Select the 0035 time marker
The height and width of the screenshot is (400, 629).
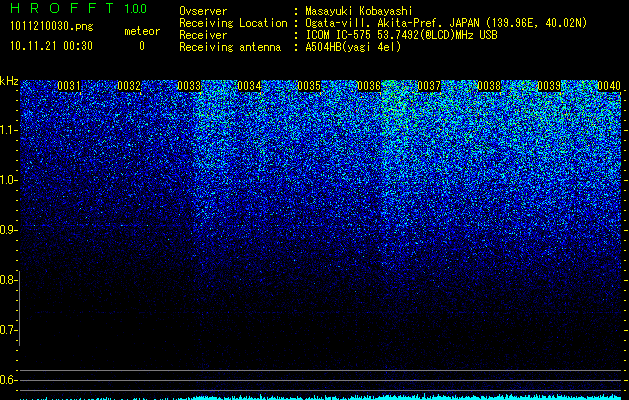[x=309, y=86]
